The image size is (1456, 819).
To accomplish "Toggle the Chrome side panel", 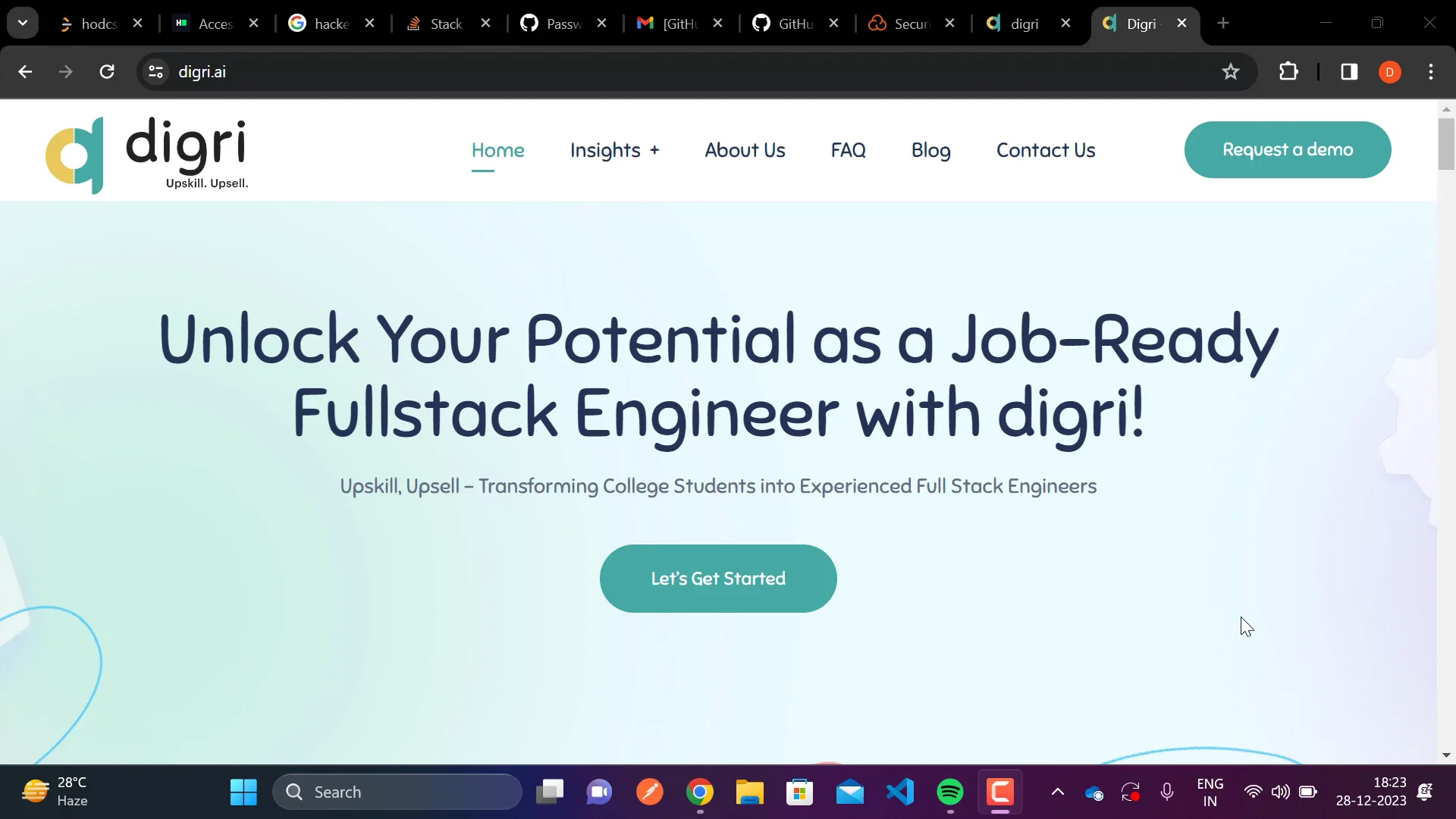I will (1348, 71).
